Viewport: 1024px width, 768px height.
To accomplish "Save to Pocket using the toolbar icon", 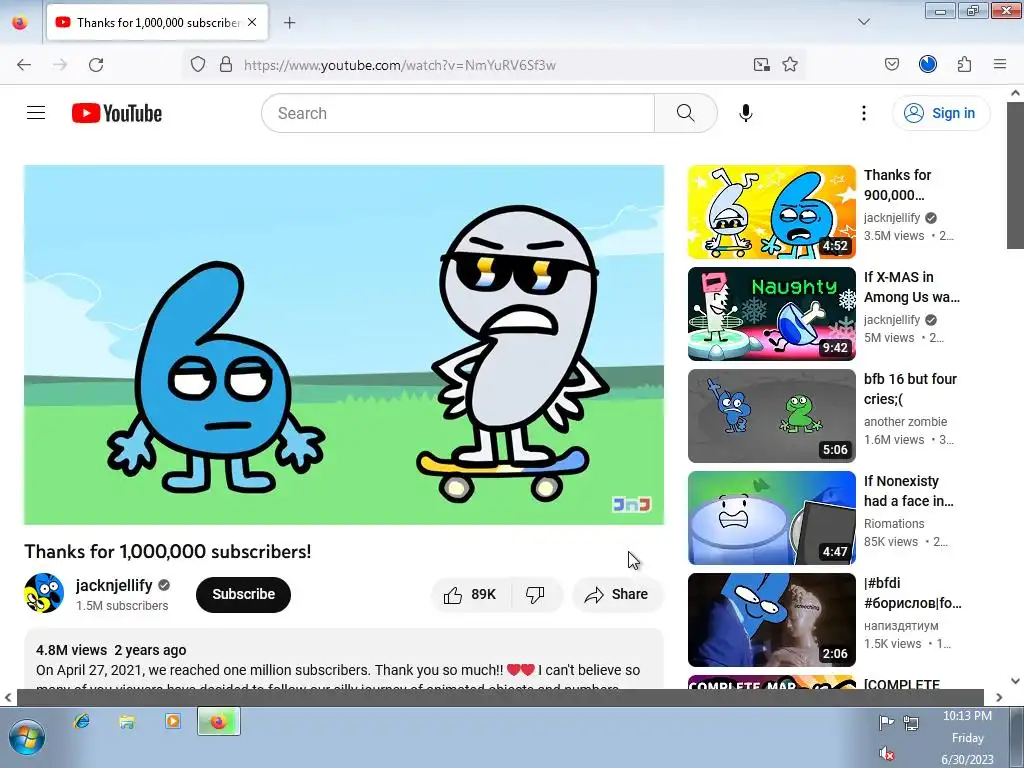I will pos(891,64).
